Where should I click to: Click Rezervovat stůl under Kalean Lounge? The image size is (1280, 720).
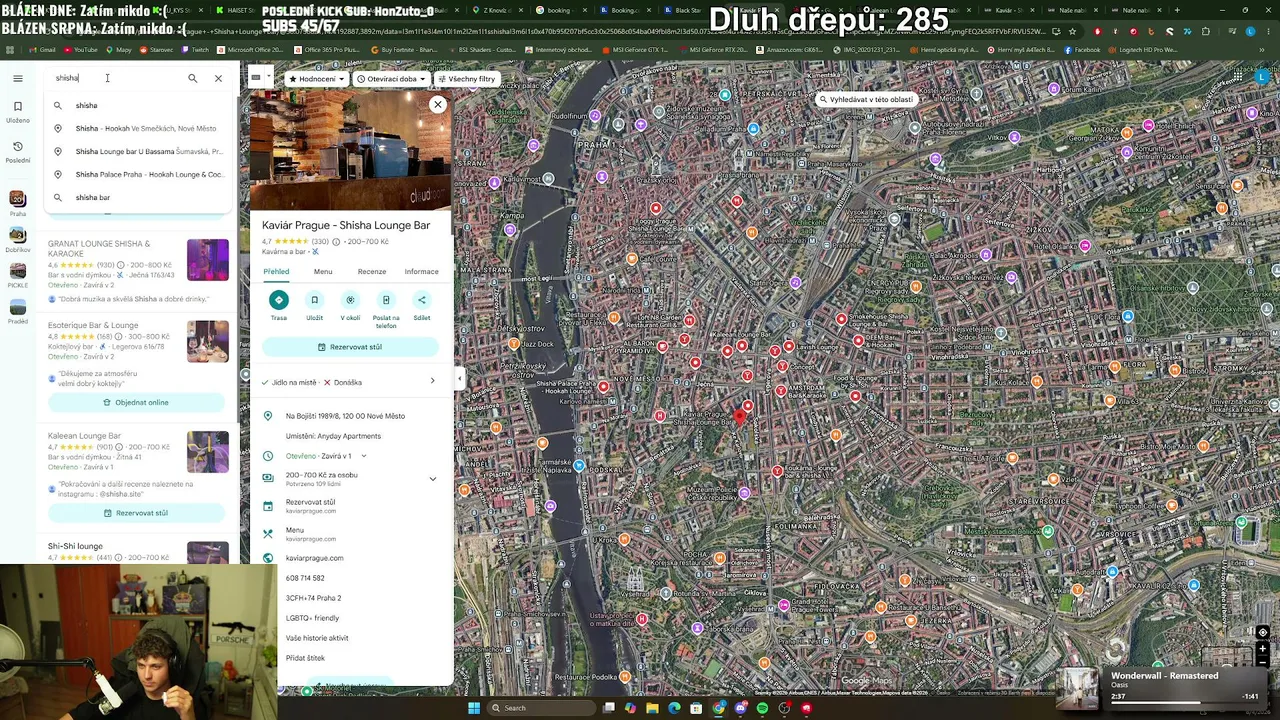(136, 513)
